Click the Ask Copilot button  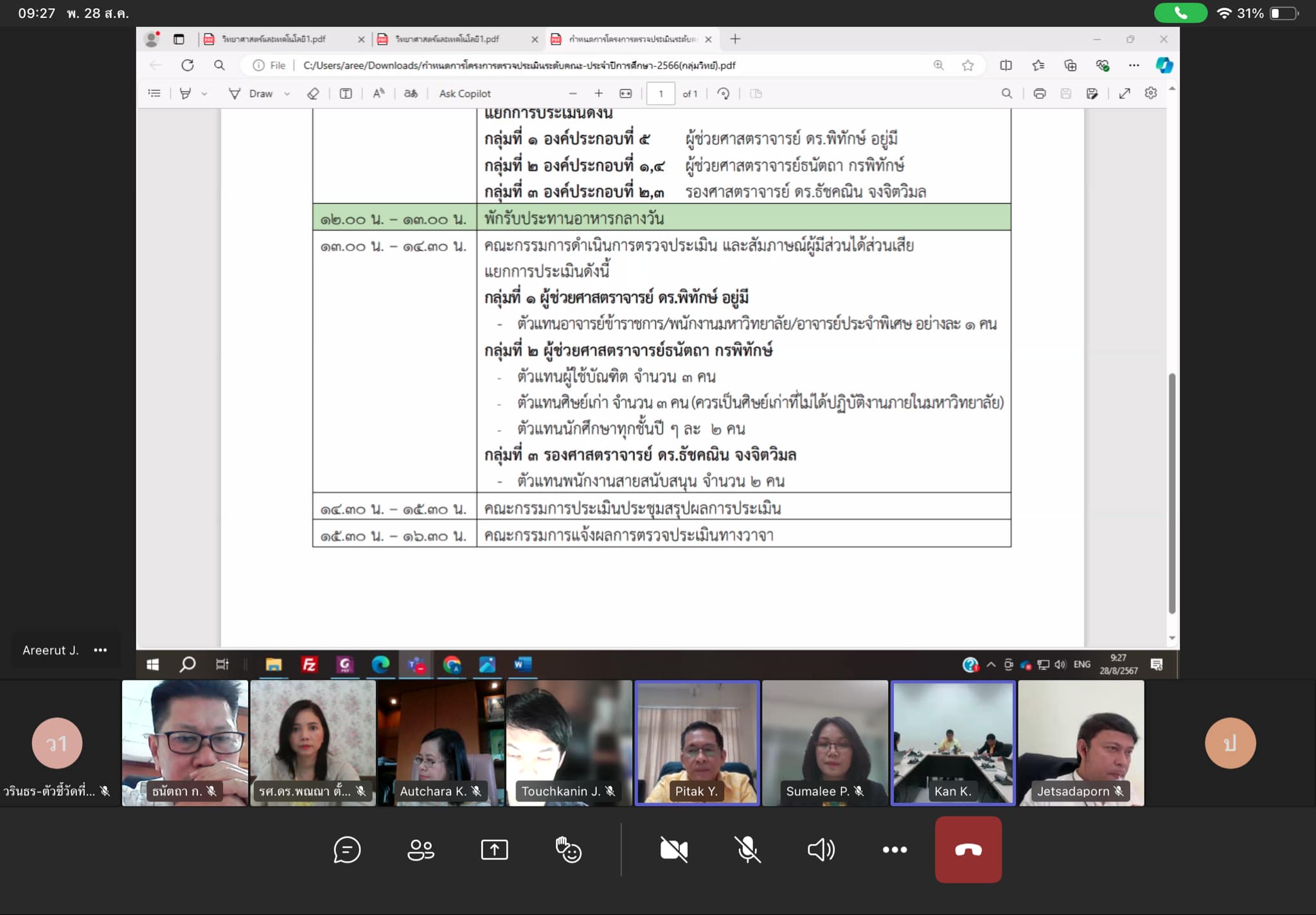[465, 94]
